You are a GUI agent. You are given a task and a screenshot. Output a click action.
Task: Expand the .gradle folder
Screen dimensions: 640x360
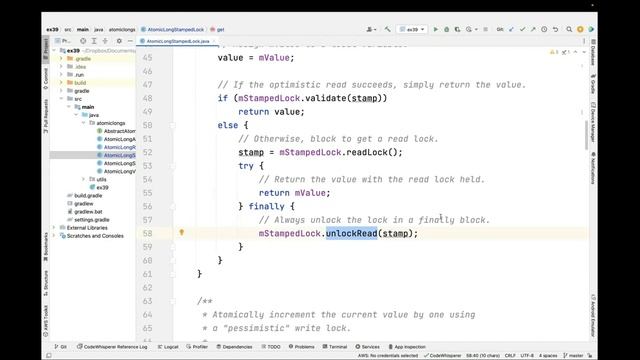pyautogui.click(x=61, y=59)
